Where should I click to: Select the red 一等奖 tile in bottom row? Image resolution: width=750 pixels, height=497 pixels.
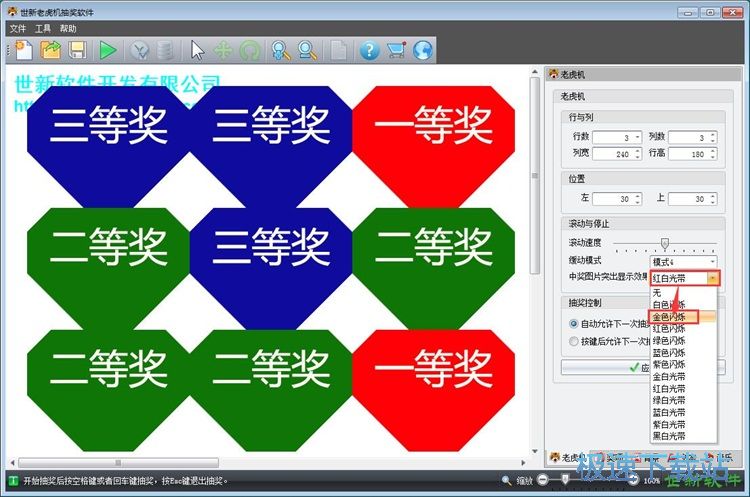pyautogui.click(x=433, y=390)
